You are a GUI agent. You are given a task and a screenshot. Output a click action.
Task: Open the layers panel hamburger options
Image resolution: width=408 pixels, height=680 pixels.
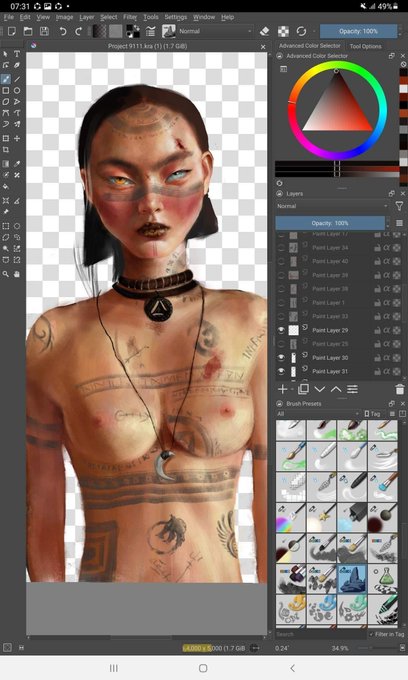coord(400,223)
